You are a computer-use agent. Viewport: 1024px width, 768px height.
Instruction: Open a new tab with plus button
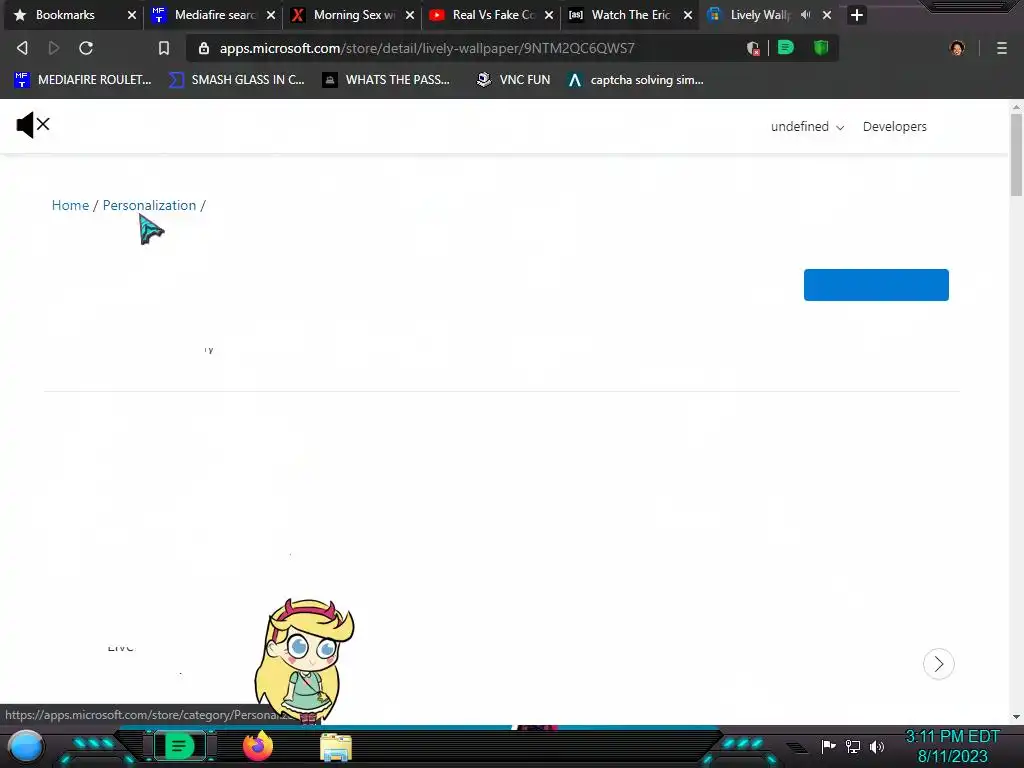pyautogui.click(x=857, y=14)
